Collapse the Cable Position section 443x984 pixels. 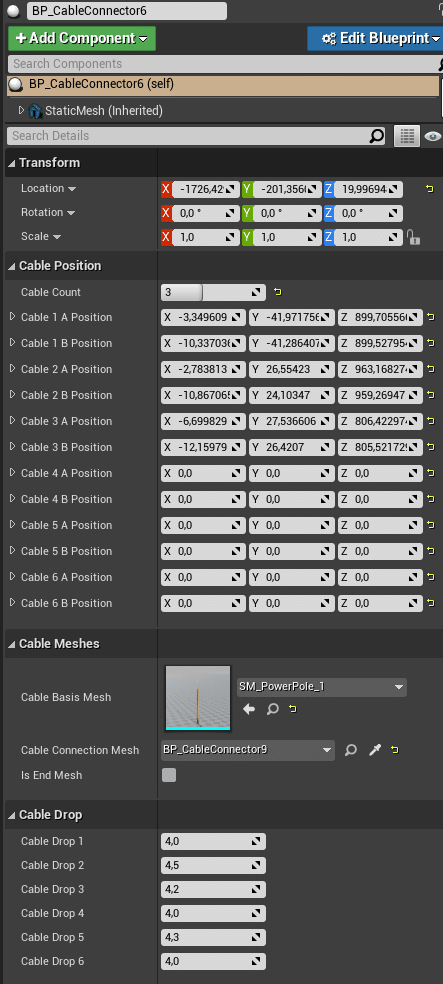(x=12, y=266)
